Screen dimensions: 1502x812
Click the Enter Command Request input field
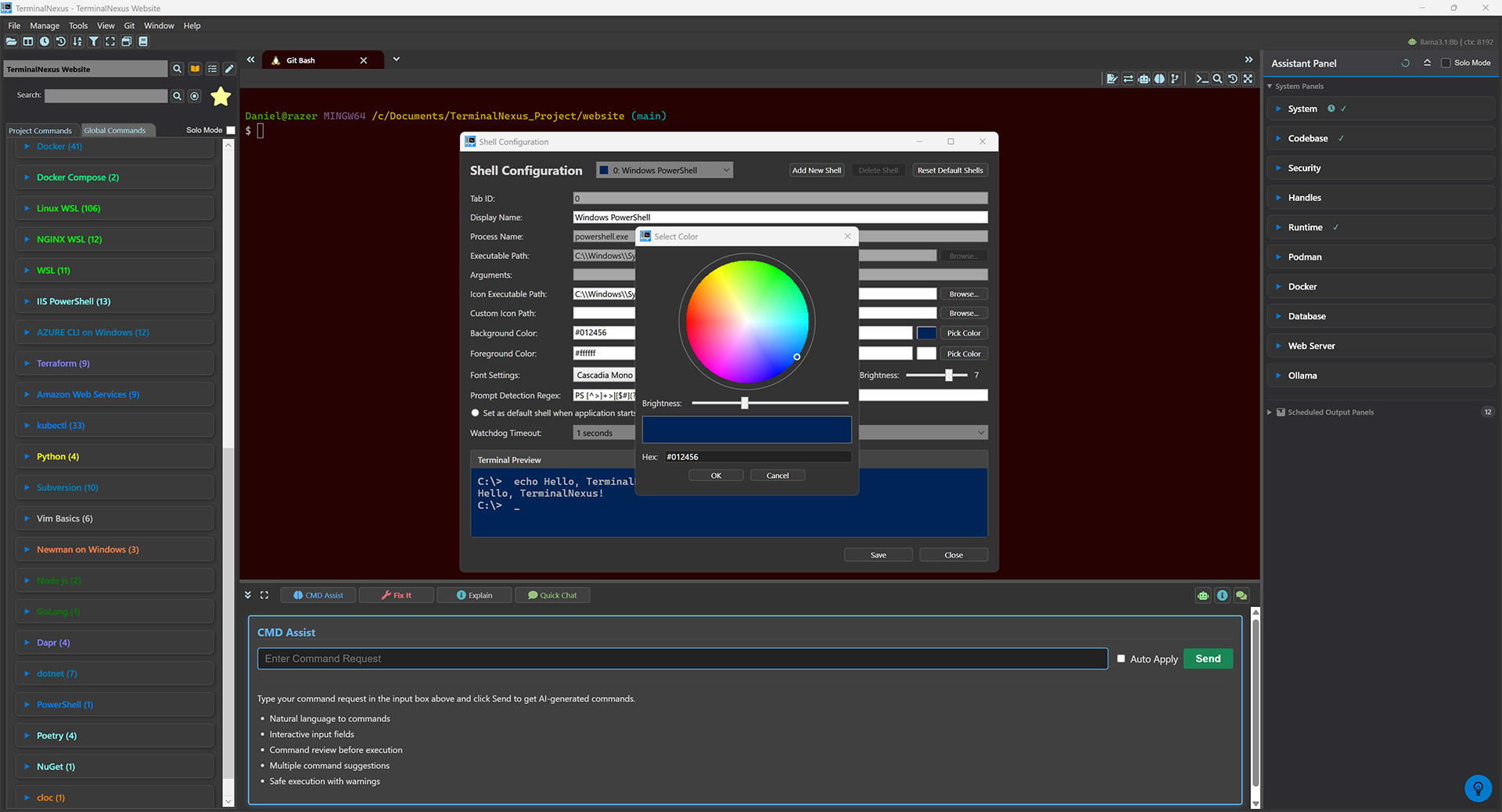tap(681, 659)
